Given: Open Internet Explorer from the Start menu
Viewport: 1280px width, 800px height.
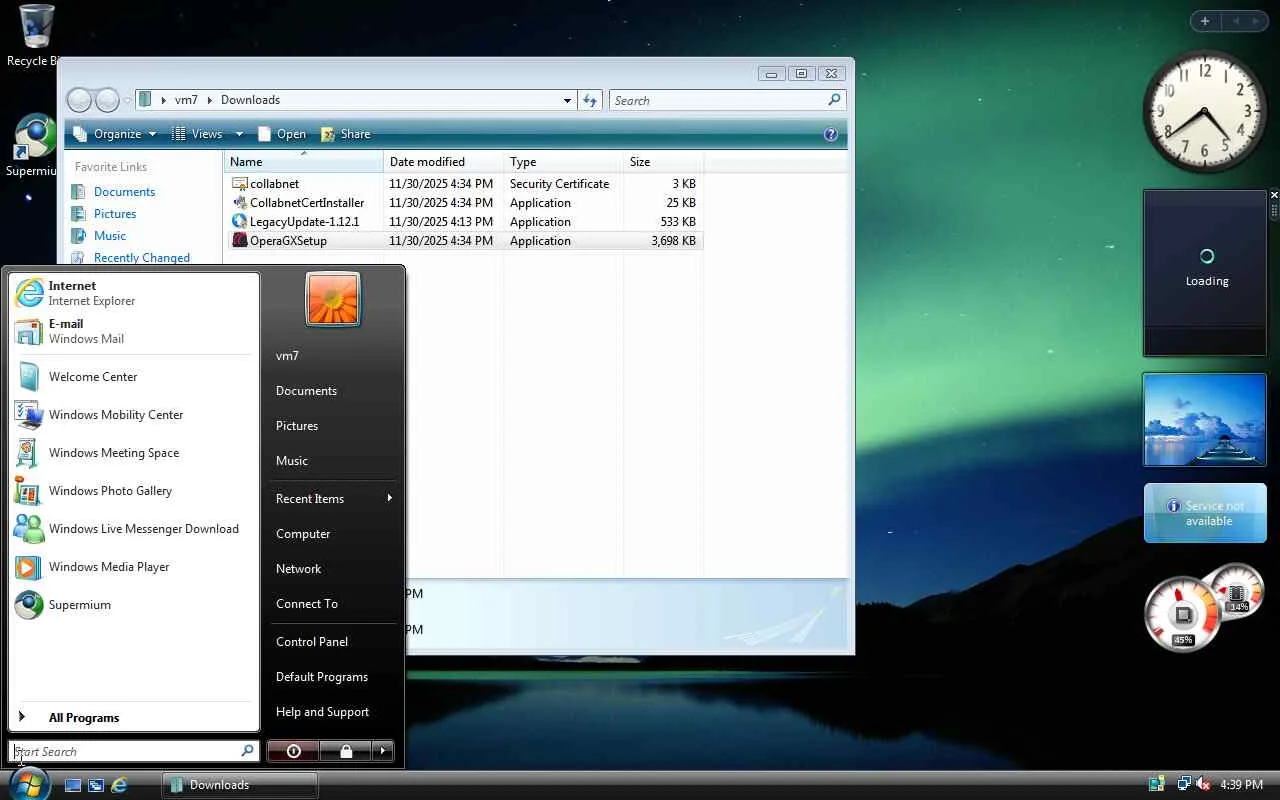Looking at the screenshot, I should [x=134, y=293].
